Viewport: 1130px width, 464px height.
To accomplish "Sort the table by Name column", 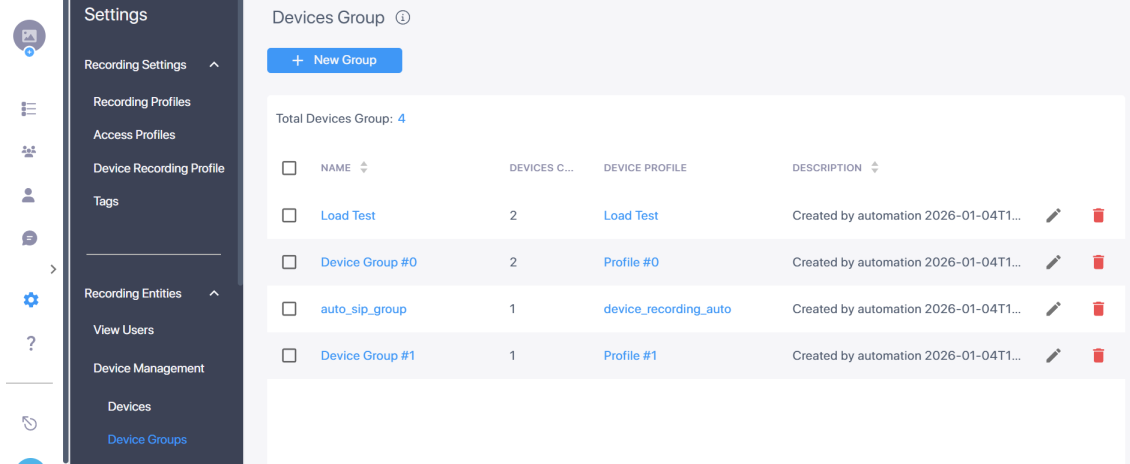I will point(363,168).
